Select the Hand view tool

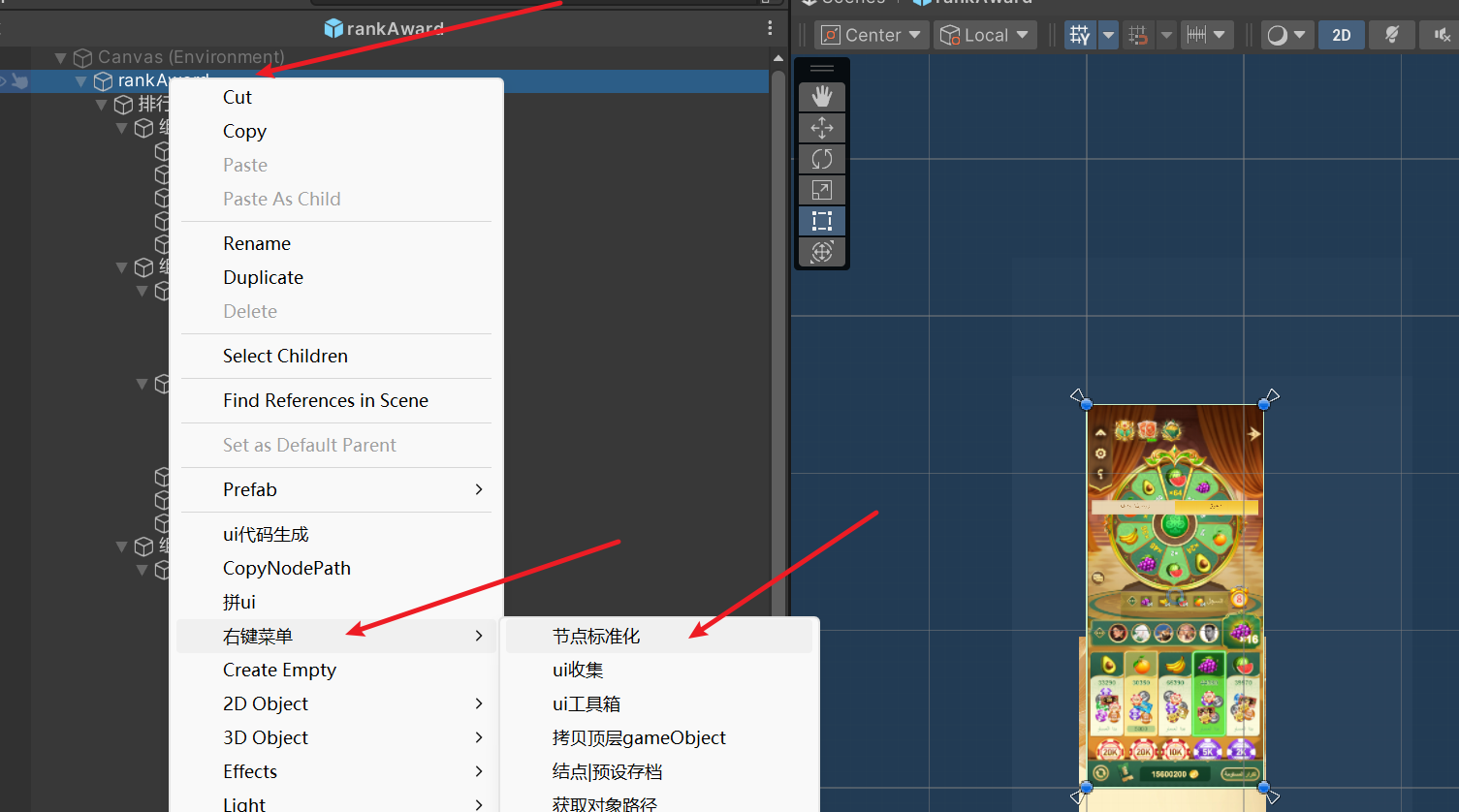(822, 97)
